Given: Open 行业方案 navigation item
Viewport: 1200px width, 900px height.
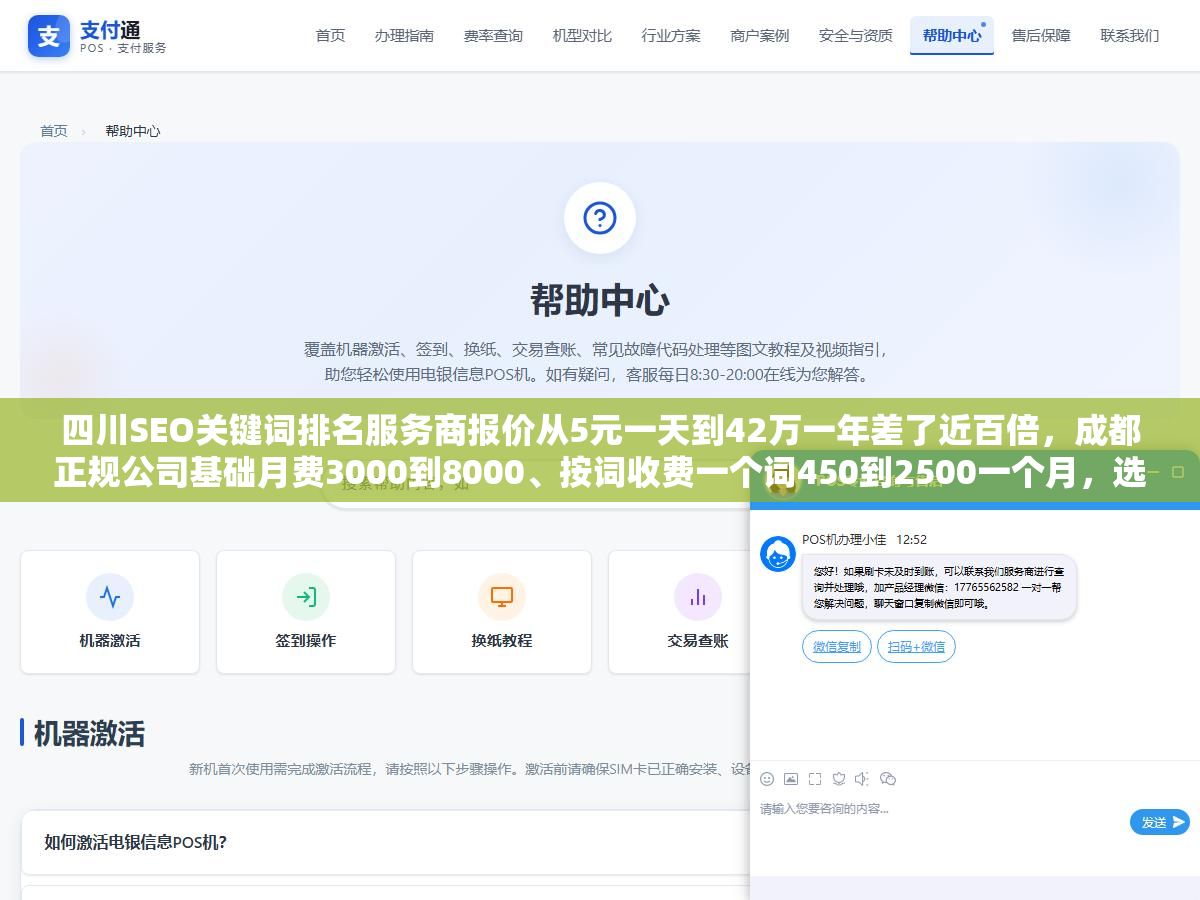Looking at the screenshot, I should click(671, 35).
